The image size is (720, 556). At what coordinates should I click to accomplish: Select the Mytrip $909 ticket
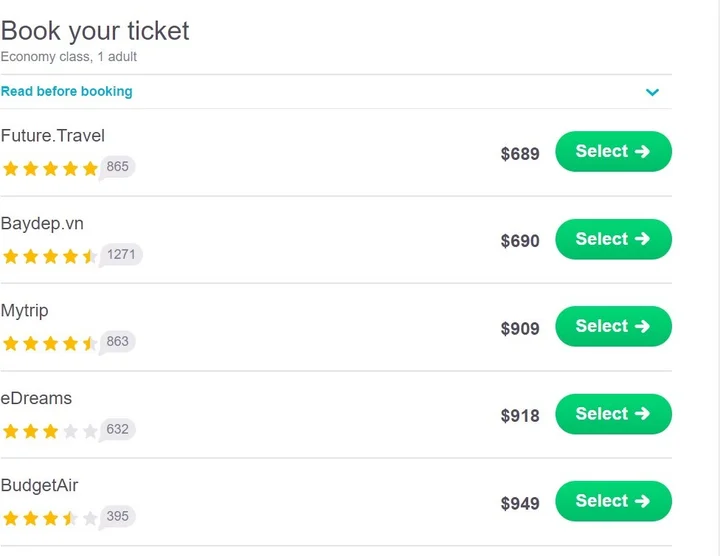[613, 327]
